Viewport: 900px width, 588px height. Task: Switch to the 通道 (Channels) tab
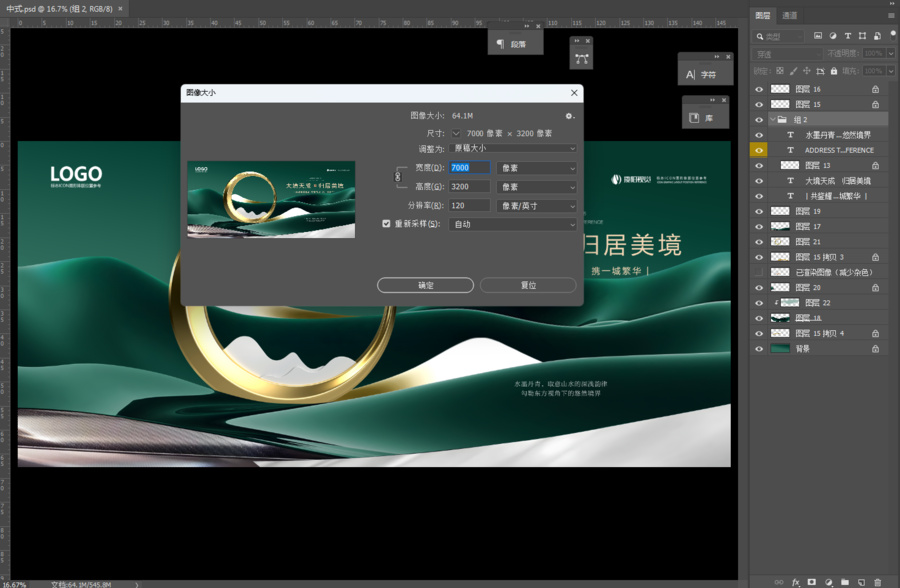(x=789, y=16)
